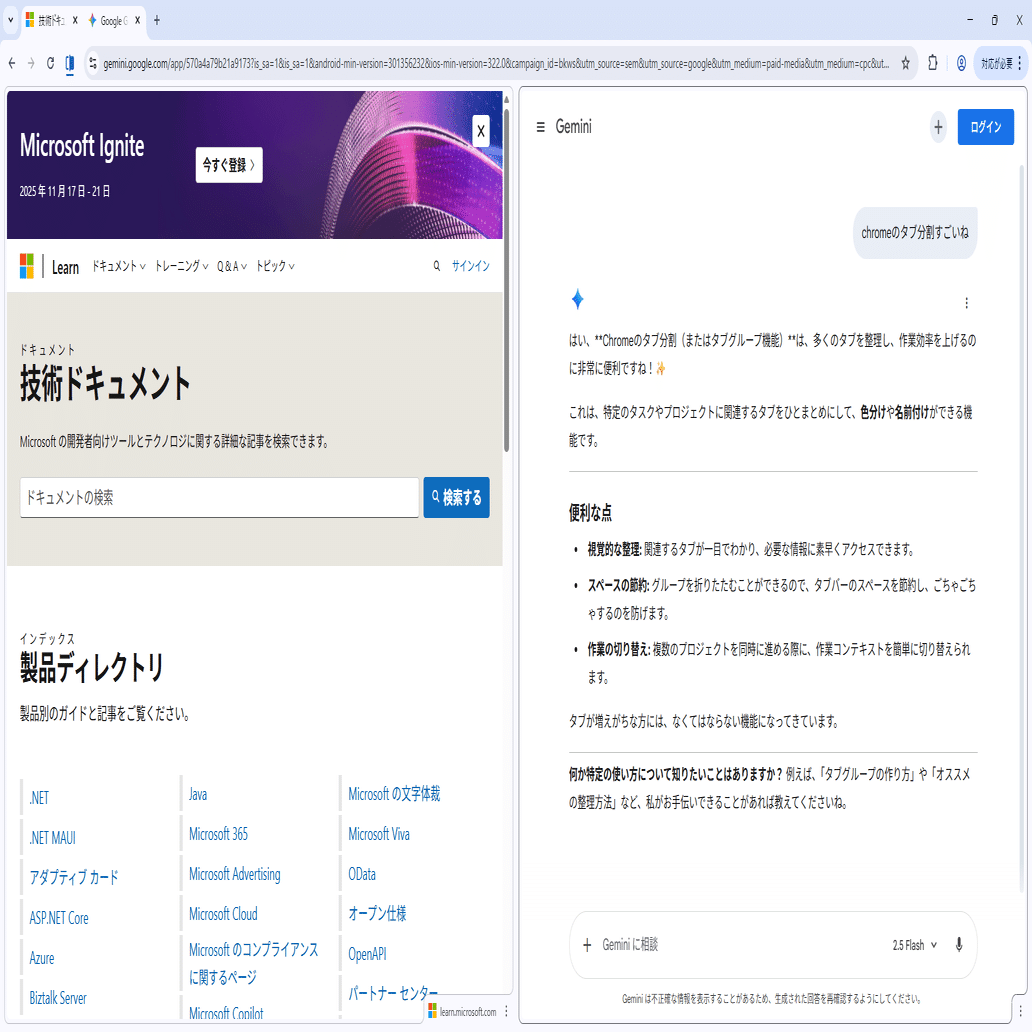This screenshot has height=1032, width=1032.
Task: Close the Microsoft Learn tab
Action: [x=75, y=20]
